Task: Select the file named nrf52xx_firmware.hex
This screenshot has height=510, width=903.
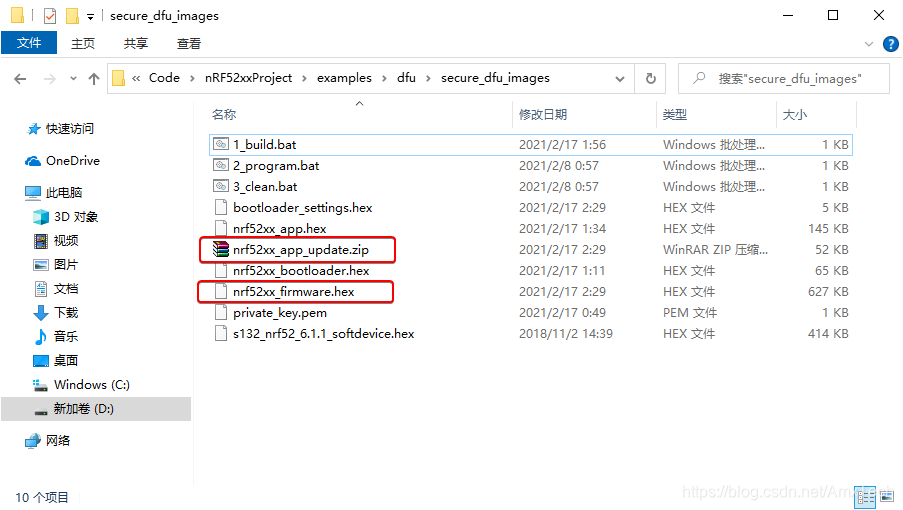Action: (294, 292)
